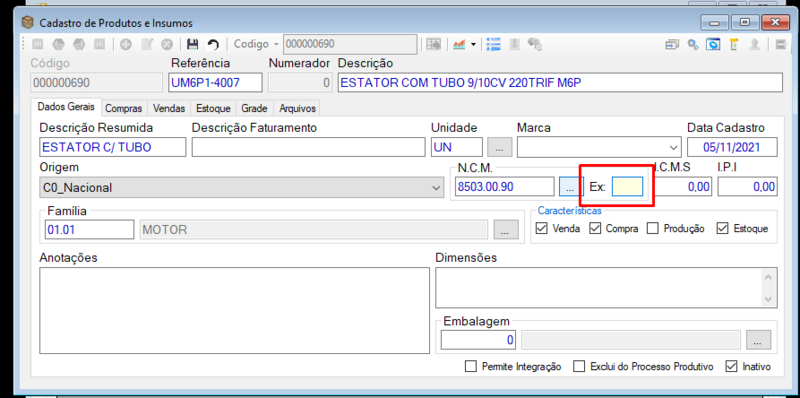Click the I.C.M.S value field

tap(682, 187)
